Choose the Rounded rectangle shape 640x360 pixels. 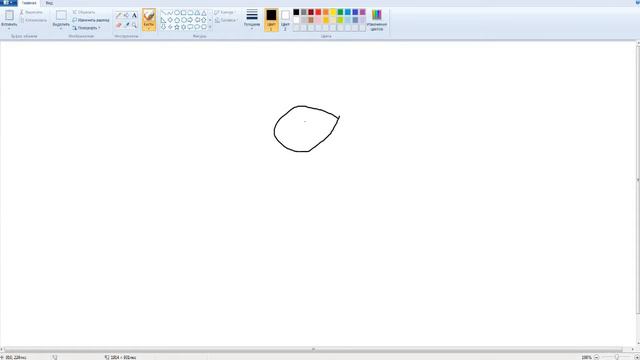[190, 13]
